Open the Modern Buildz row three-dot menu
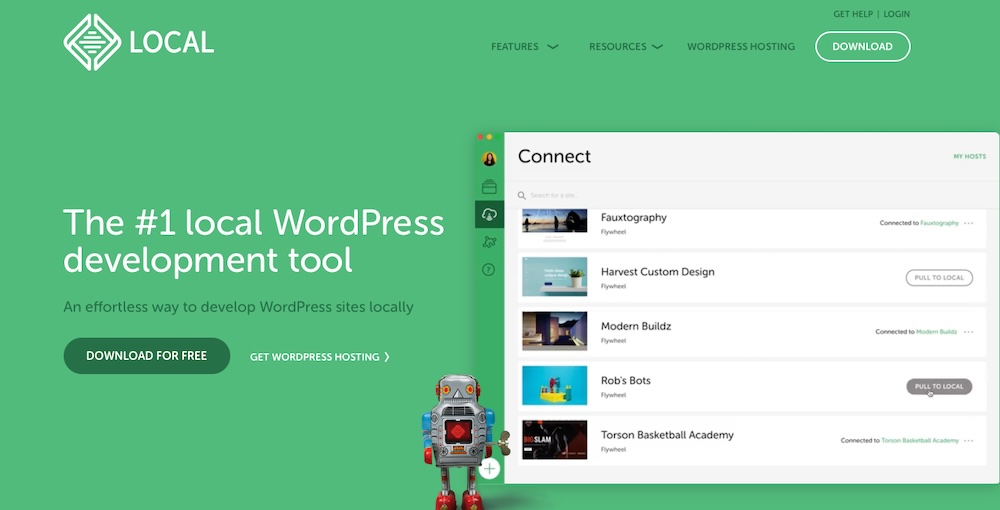Viewport: 1000px width, 510px height. 969,332
